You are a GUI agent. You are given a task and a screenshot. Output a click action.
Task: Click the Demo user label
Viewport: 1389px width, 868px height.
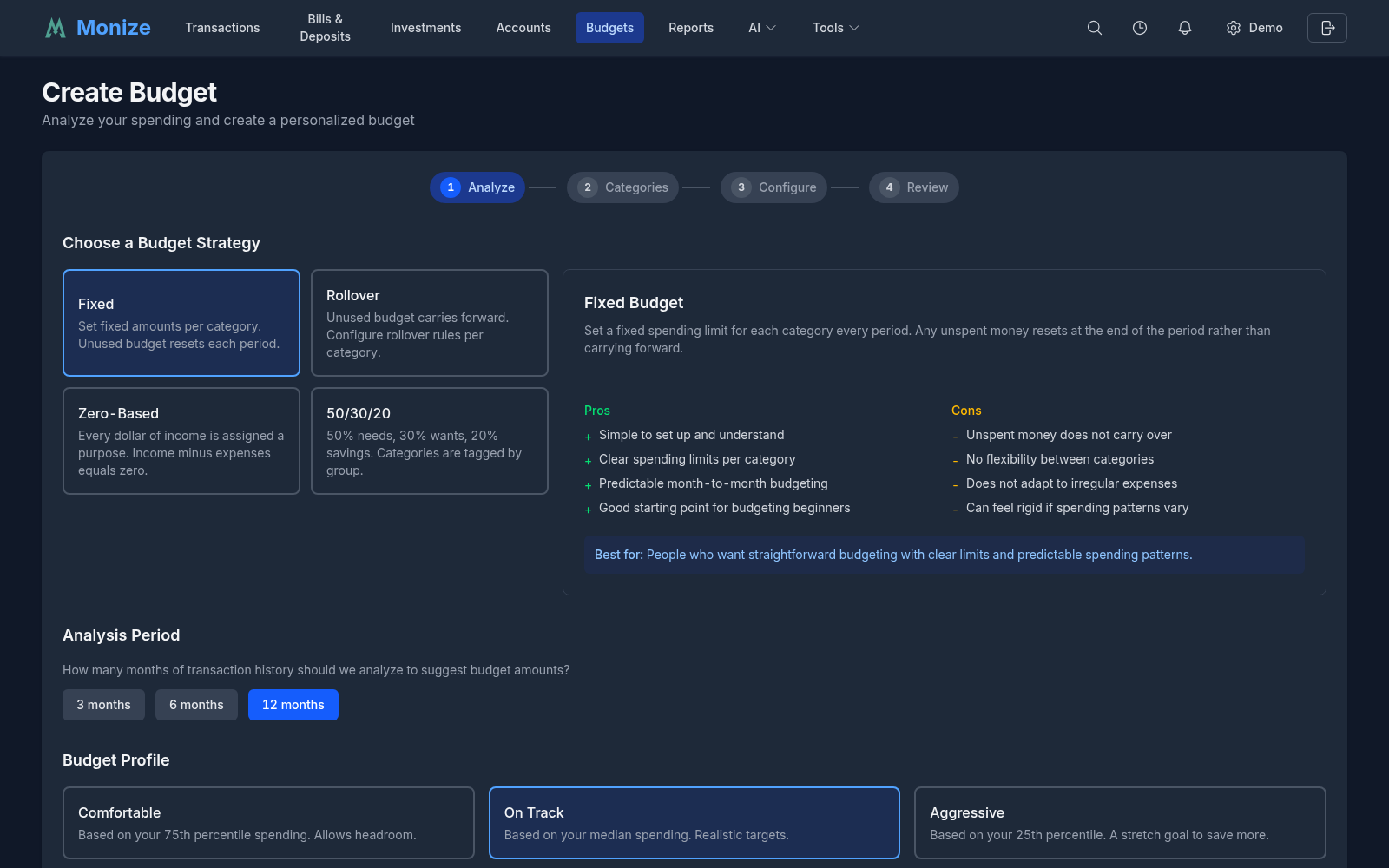coord(1266,28)
